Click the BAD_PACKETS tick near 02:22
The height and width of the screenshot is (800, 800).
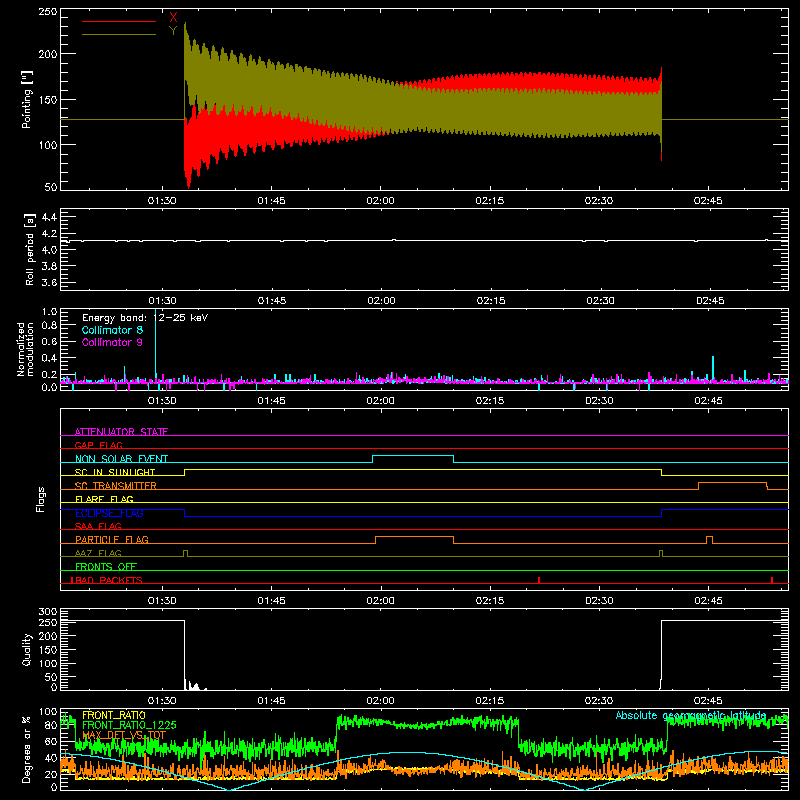click(x=539, y=580)
